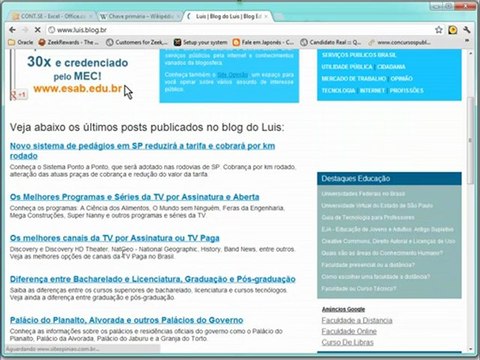Open post about Novo sistema de pedágios em SP
Image resolution: width=480 pixels, height=360 pixels.
point(142,151)
